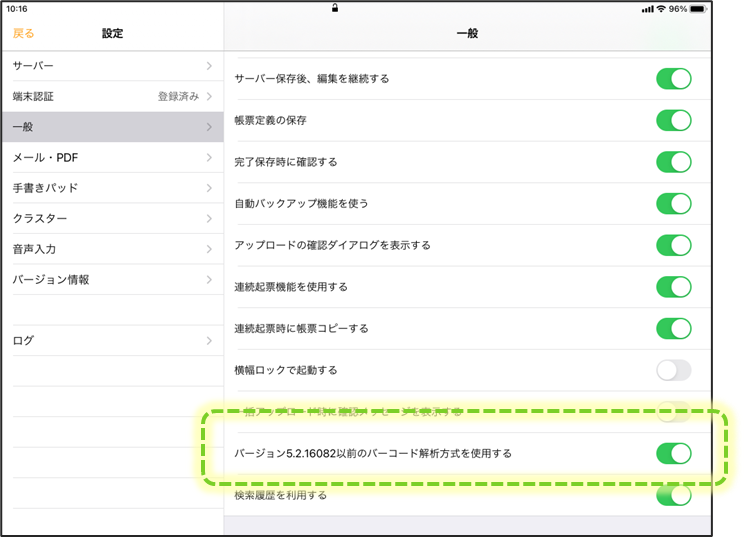Open バージョン情報 page

112,280
